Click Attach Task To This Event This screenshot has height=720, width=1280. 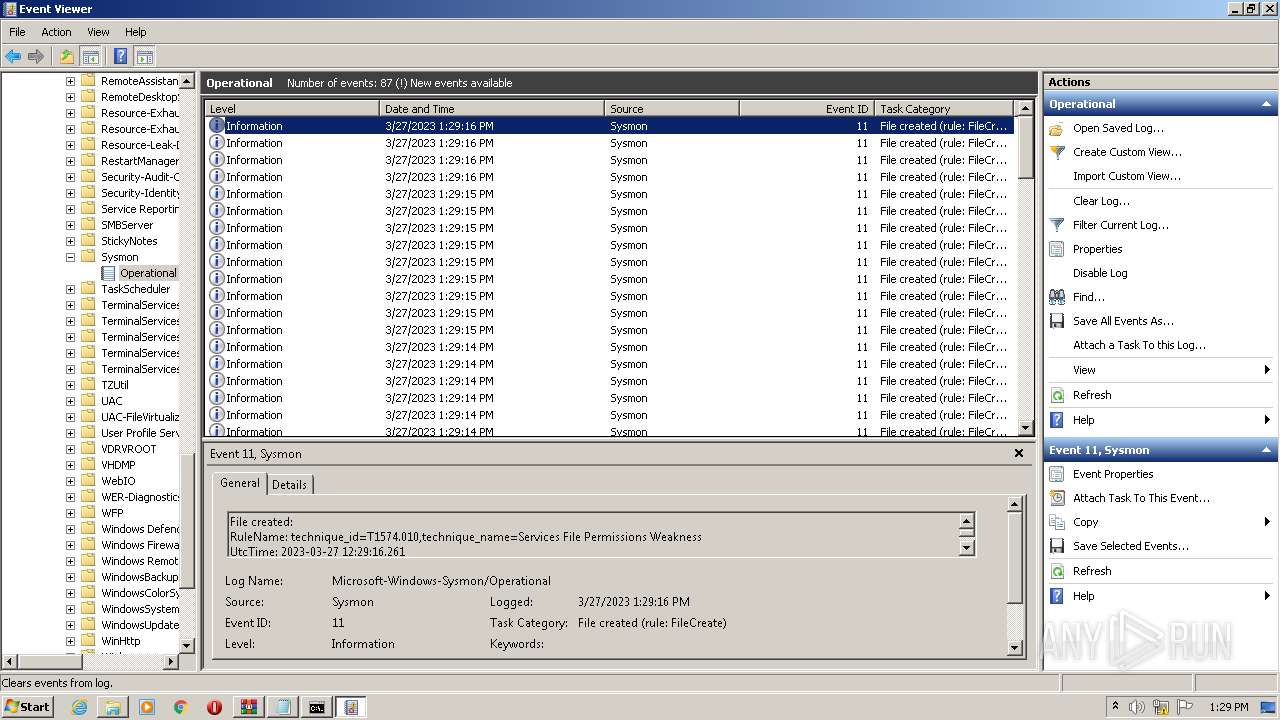pos(1141,498)
